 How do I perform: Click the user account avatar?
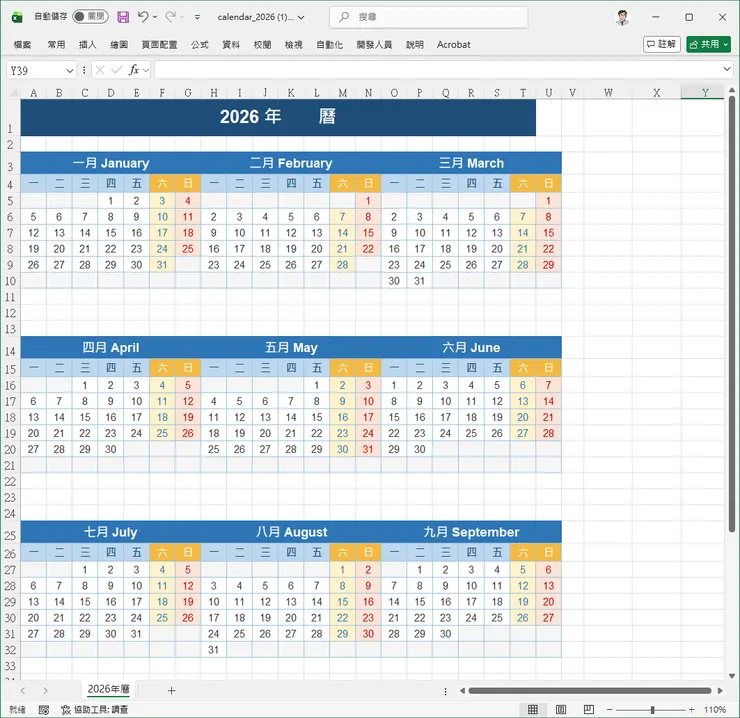[622, 17]
